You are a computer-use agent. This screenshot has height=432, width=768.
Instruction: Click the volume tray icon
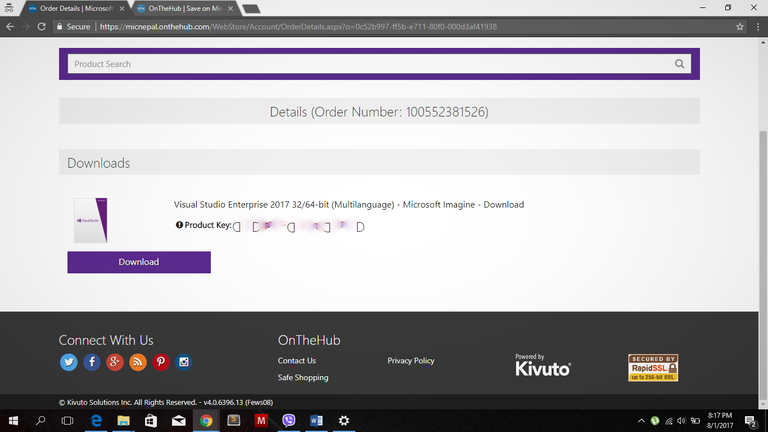point(681,421)
